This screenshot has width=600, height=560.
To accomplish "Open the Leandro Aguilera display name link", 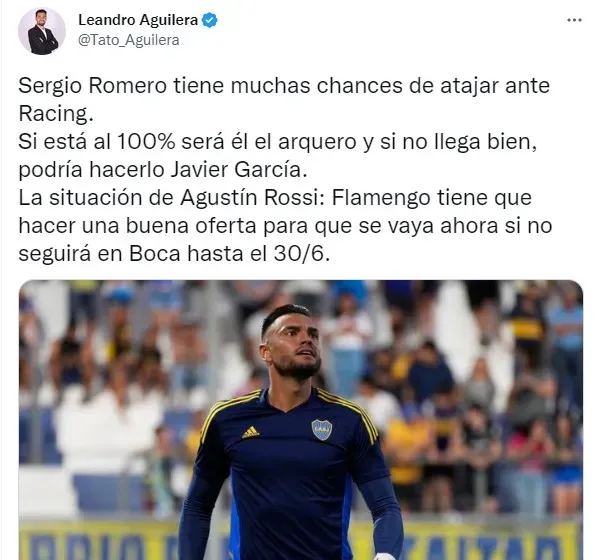I will click(x=138, y=20).
